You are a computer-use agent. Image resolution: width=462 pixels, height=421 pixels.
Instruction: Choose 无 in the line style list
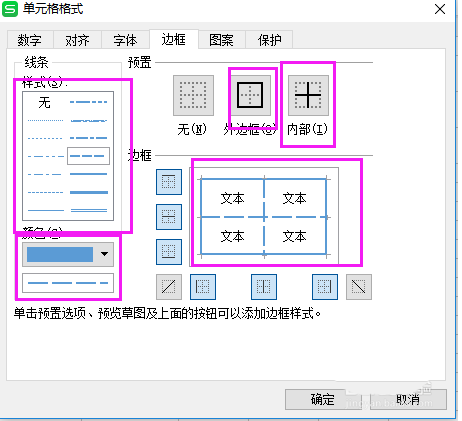[x=44, y=102]
